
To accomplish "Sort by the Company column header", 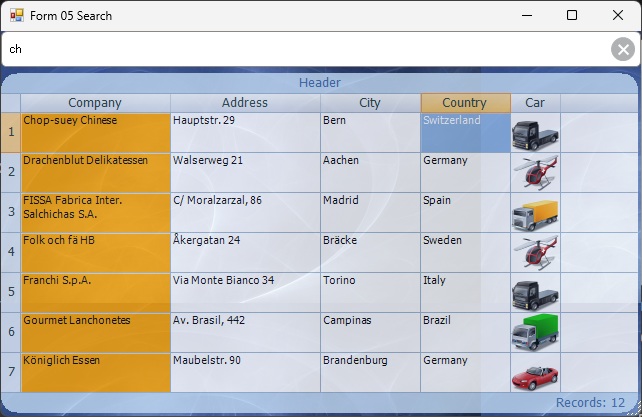I will tap(95, 103).
